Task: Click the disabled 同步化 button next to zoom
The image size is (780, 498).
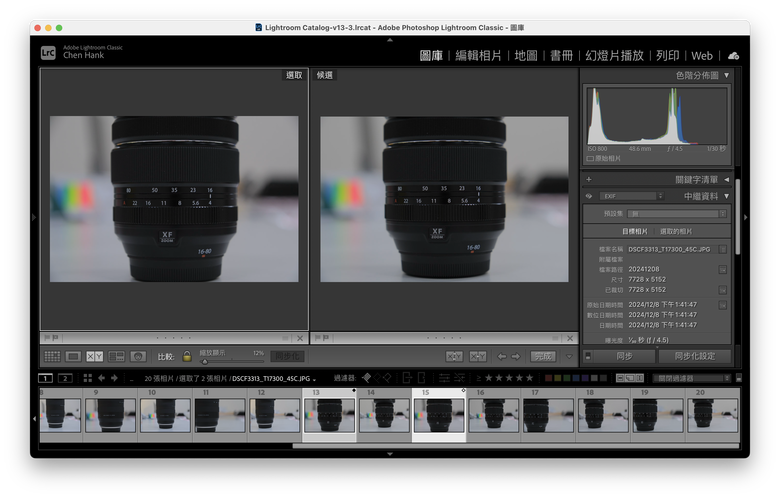Action: (288, 356)
